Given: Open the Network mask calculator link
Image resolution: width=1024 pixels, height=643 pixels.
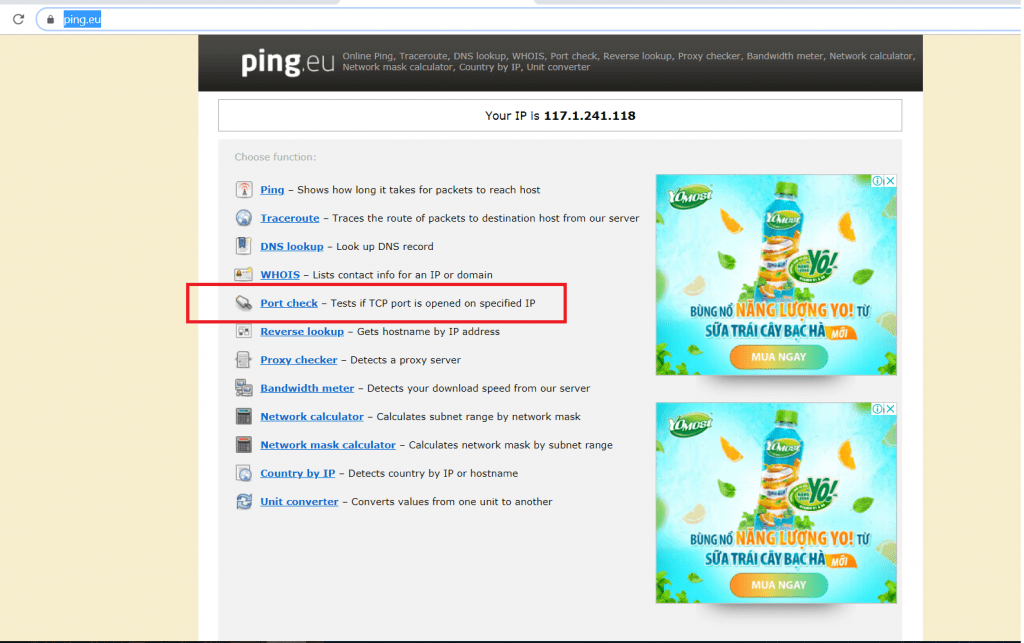Looking at the screenshot, I should pyautogui.click(x=328, y=445).
